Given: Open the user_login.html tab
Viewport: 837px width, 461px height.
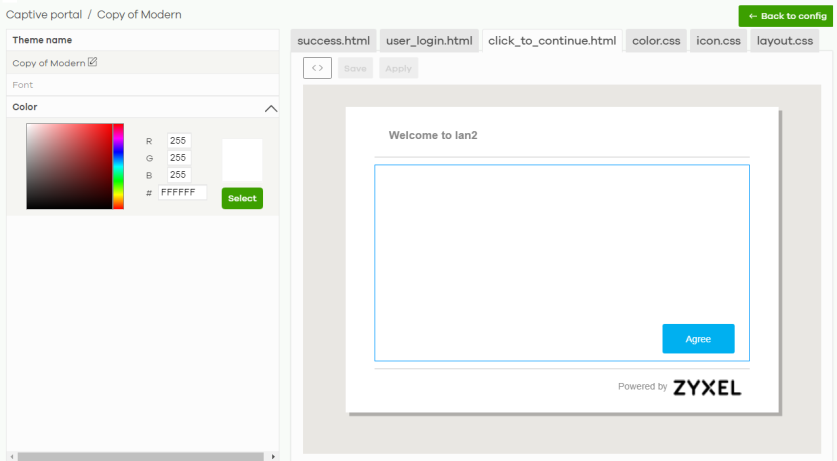Looking at the screenshot, I should [429, 41].
